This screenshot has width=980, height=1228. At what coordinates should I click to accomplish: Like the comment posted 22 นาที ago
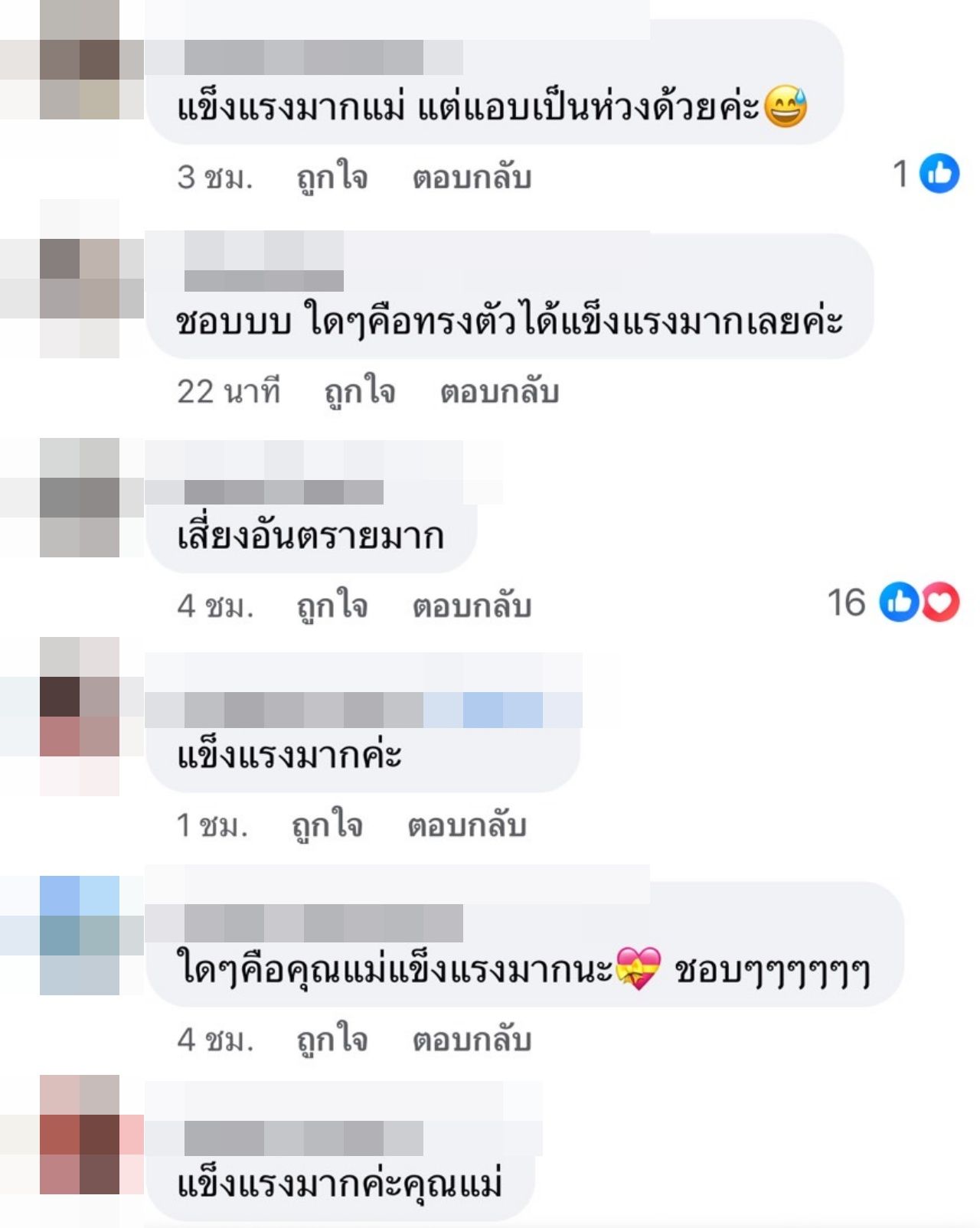point(360,392)
